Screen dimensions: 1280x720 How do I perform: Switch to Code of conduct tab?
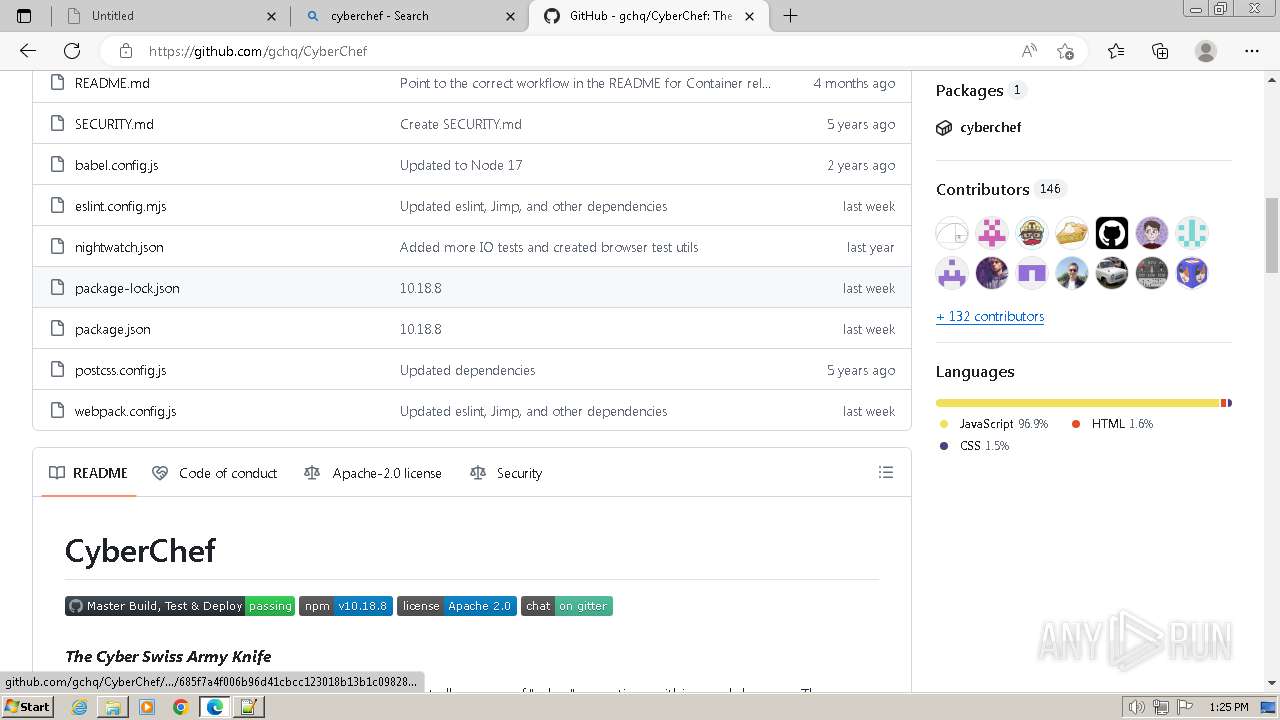[x=214, y=473]
